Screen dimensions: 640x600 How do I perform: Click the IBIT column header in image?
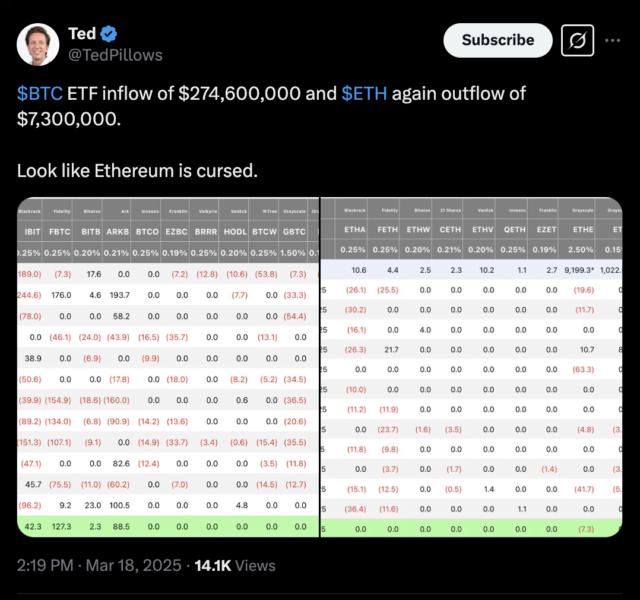pyautogui.click(x=32, y=232)
